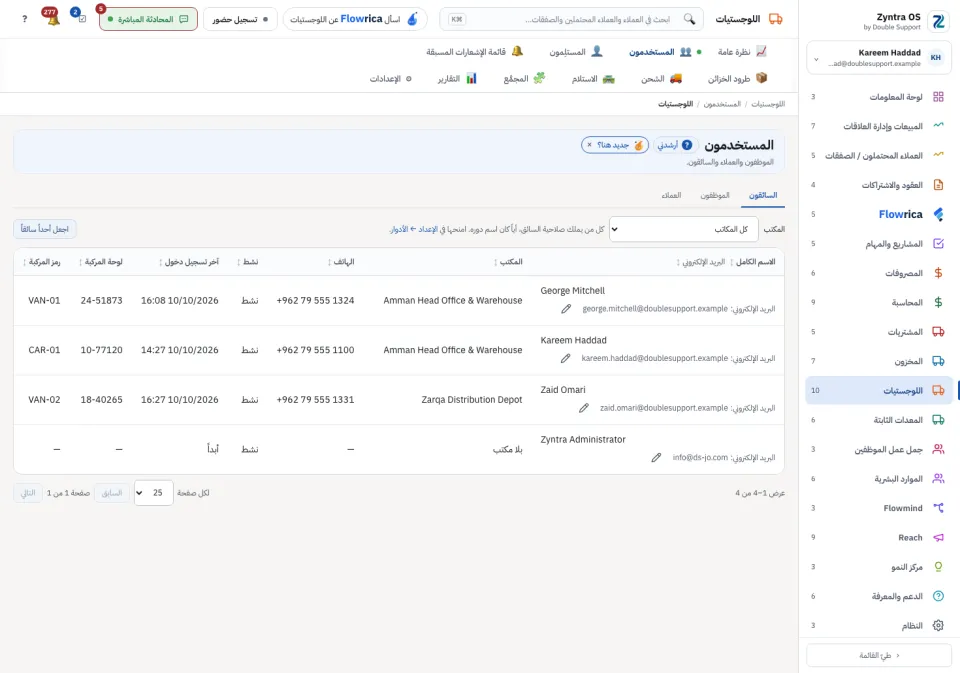Sort by المكتب column header
The width and height of the screenshot is (960, 673).
tap(508, 262)
